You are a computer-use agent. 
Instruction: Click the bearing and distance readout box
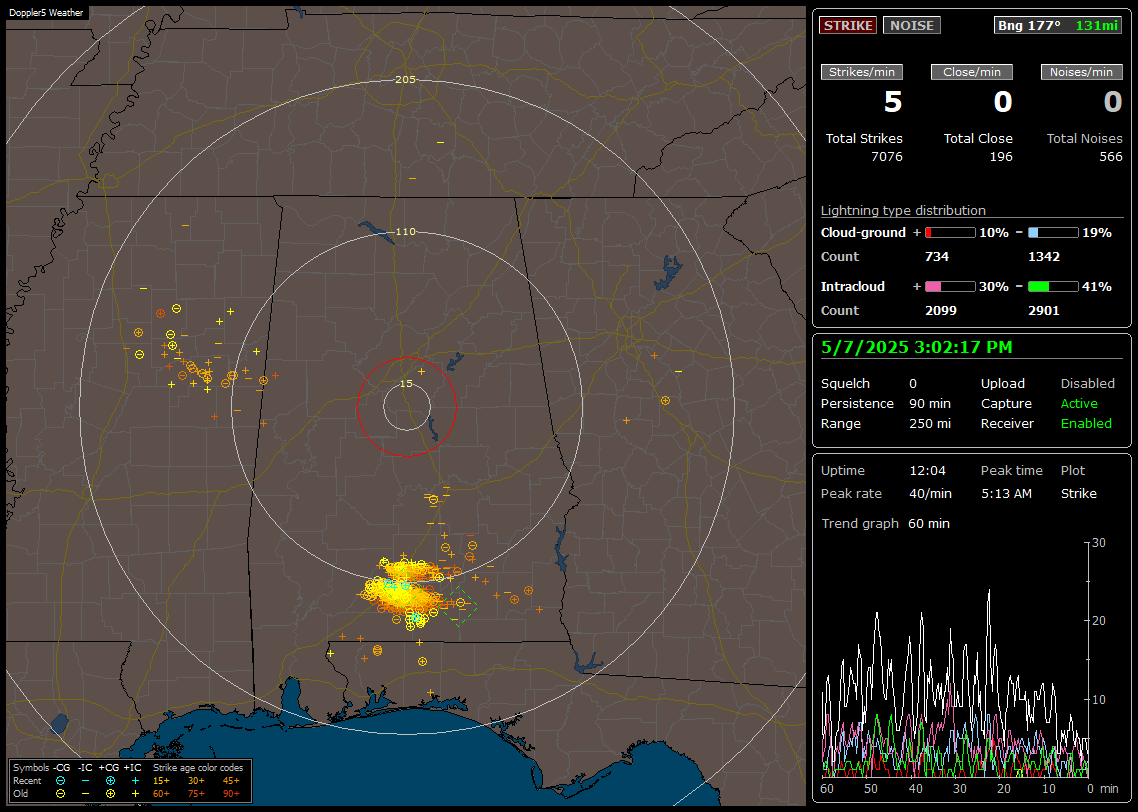1057,25
